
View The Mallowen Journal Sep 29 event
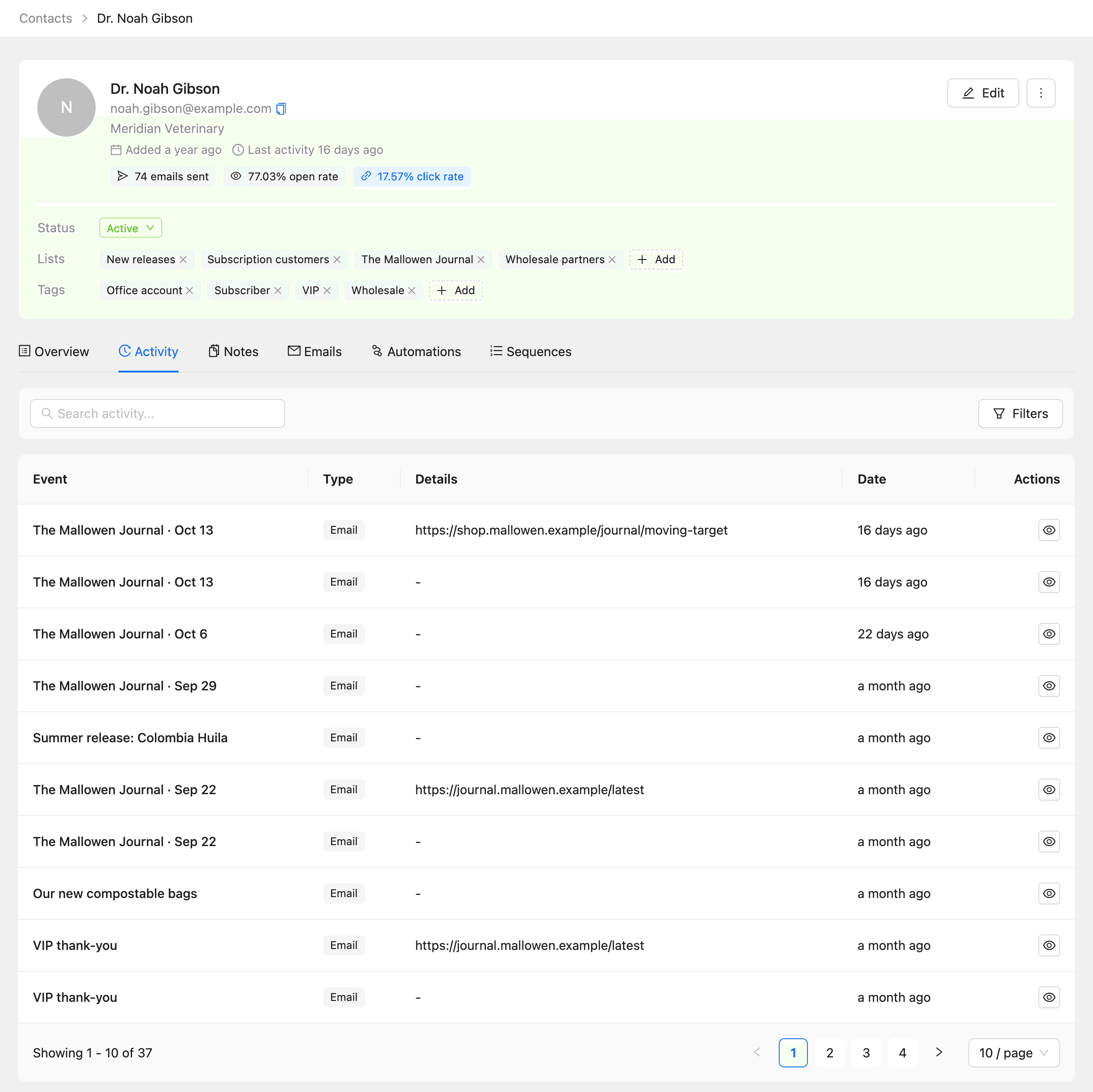(1049, 686)
